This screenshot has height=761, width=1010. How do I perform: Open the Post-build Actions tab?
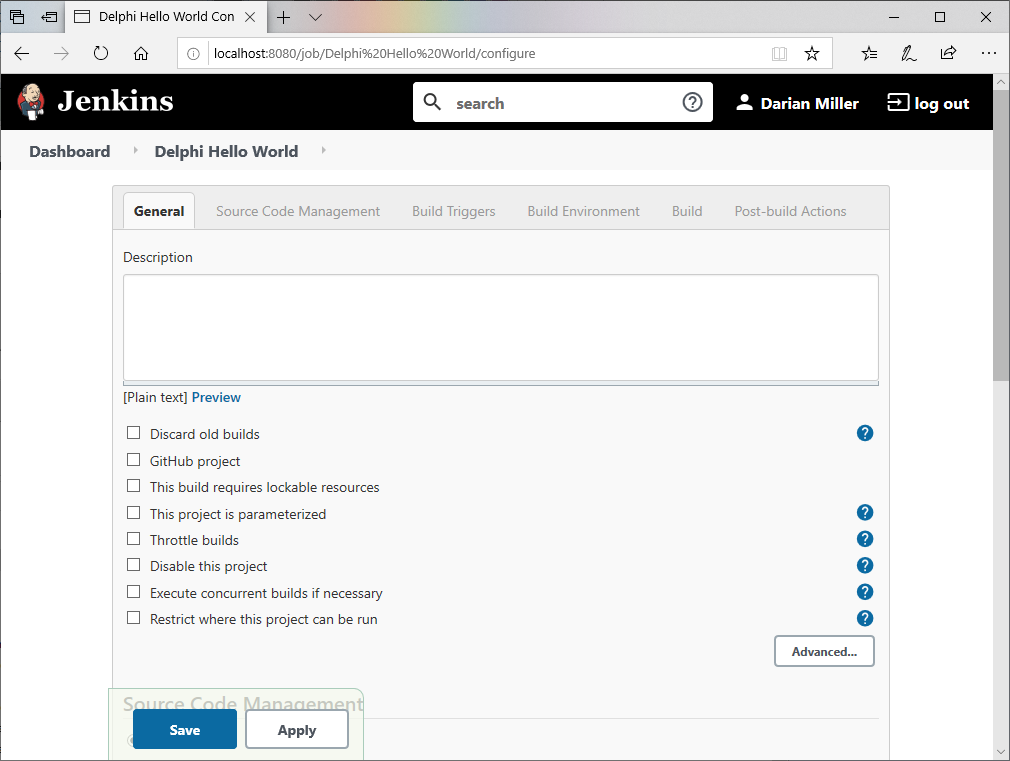[x=789, y=211]
